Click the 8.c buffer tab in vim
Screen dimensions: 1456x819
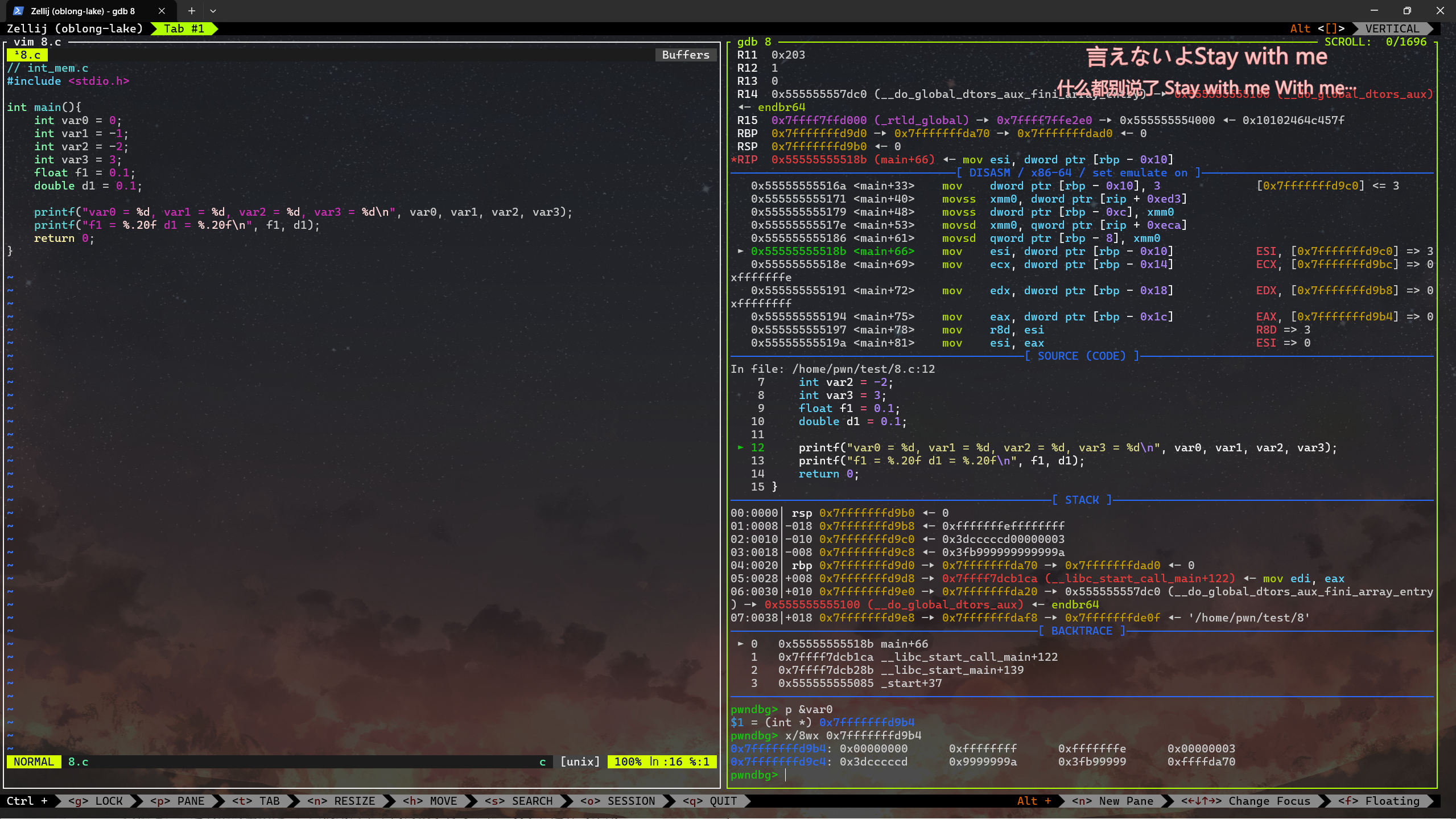[27, 55]
